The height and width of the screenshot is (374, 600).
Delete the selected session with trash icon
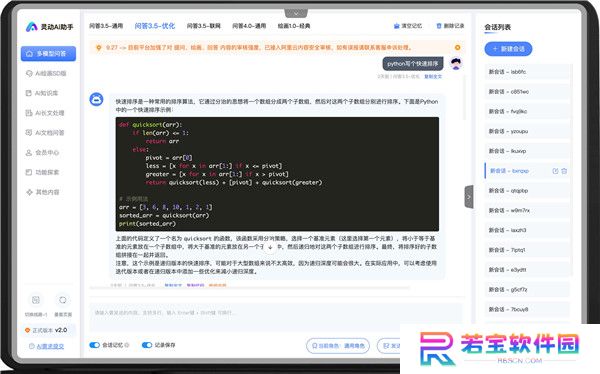[564, 171]
